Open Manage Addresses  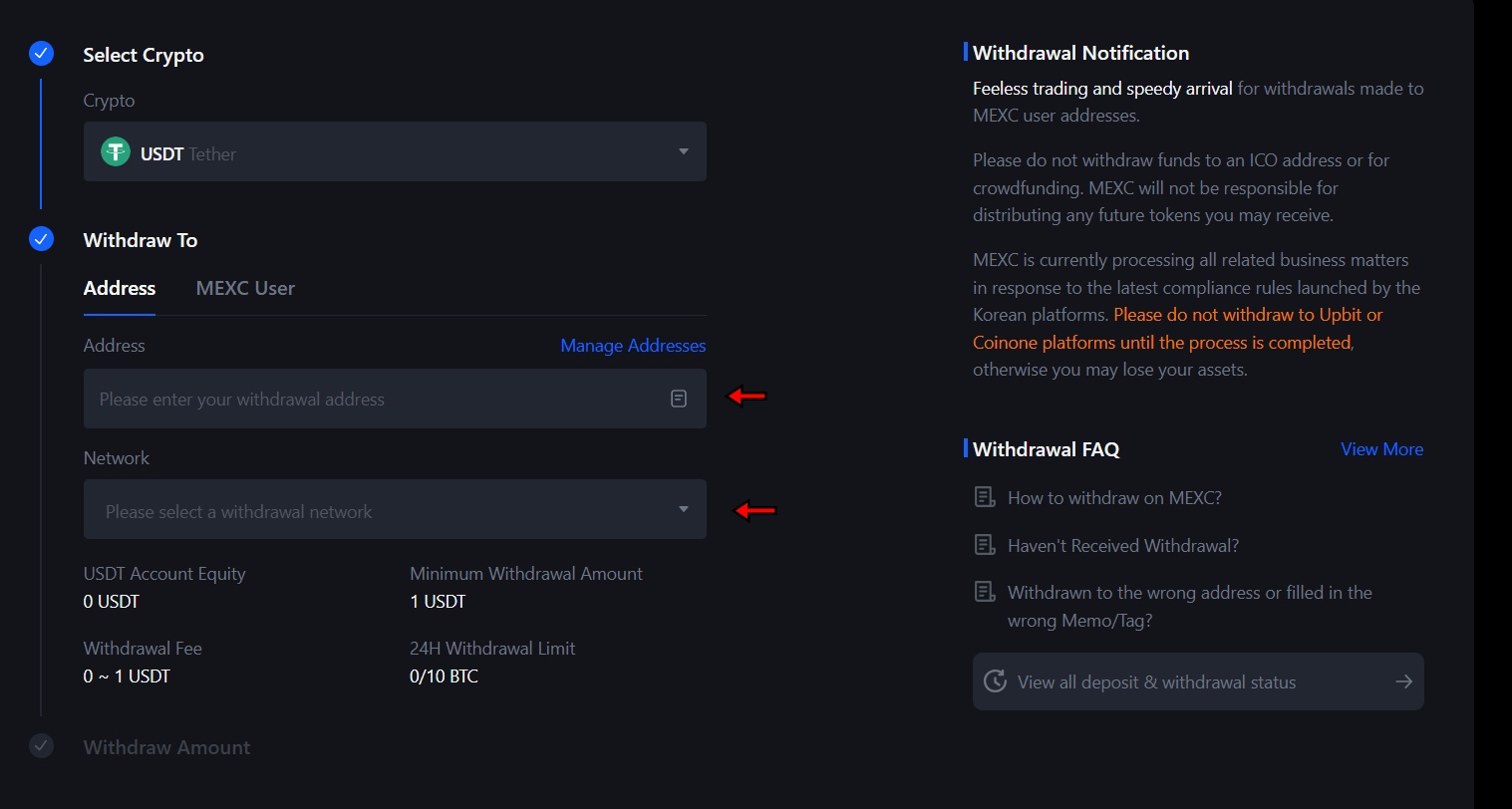pyautogui.click(x=632, y=345)
